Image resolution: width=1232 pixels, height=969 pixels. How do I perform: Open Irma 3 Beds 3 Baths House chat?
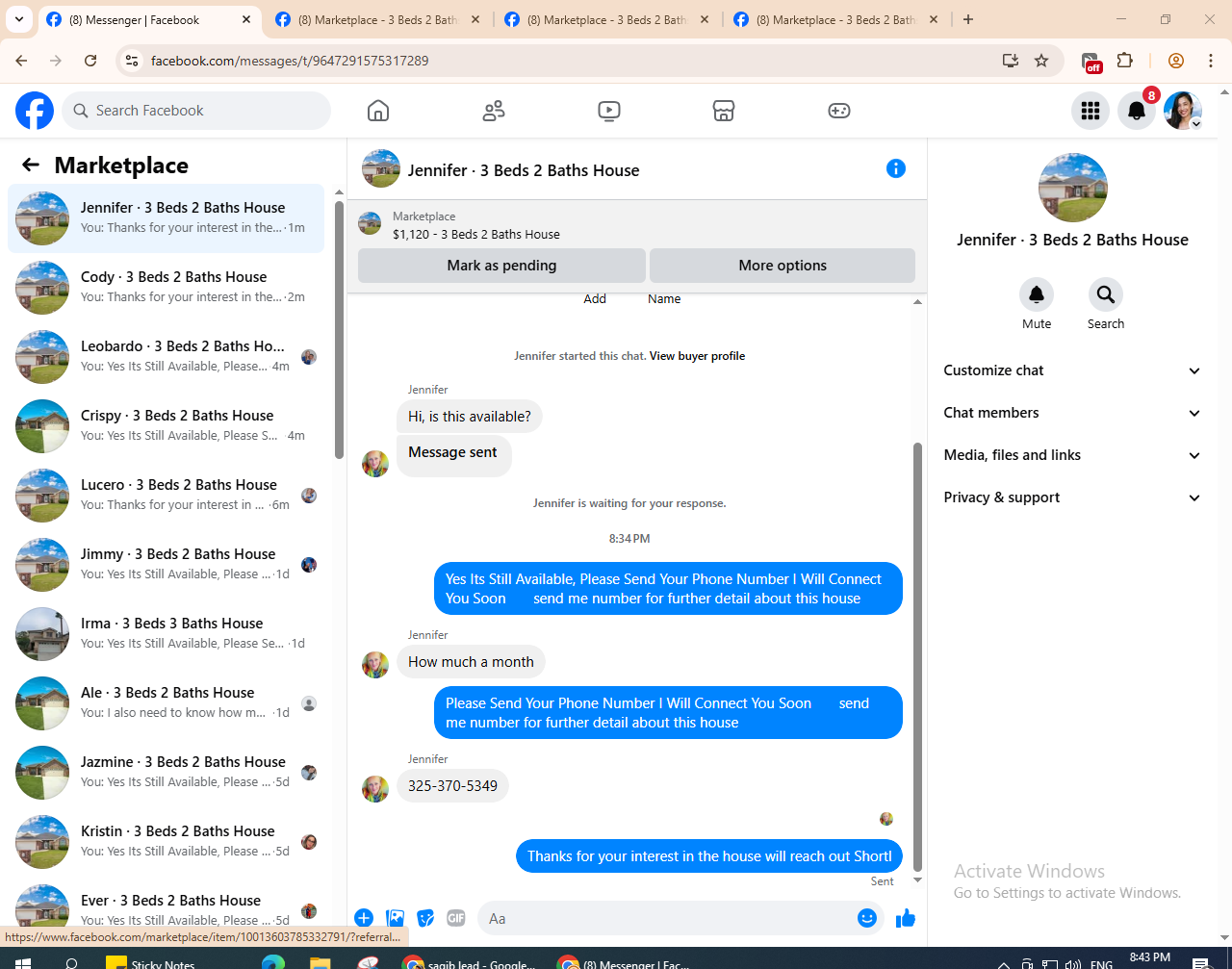tap(166, 634)
